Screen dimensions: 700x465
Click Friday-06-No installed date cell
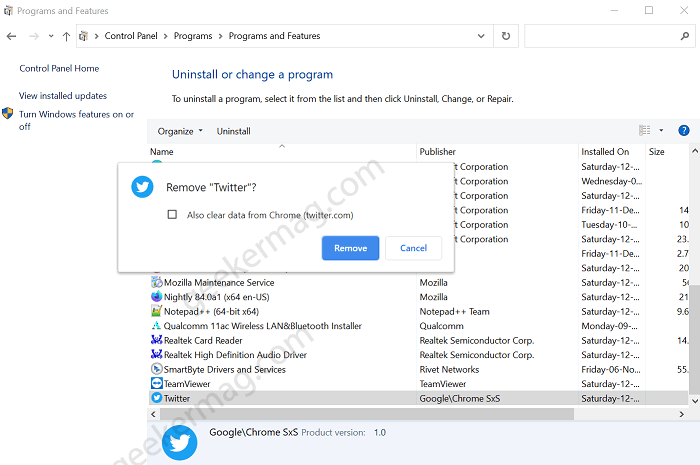point(611,370)
